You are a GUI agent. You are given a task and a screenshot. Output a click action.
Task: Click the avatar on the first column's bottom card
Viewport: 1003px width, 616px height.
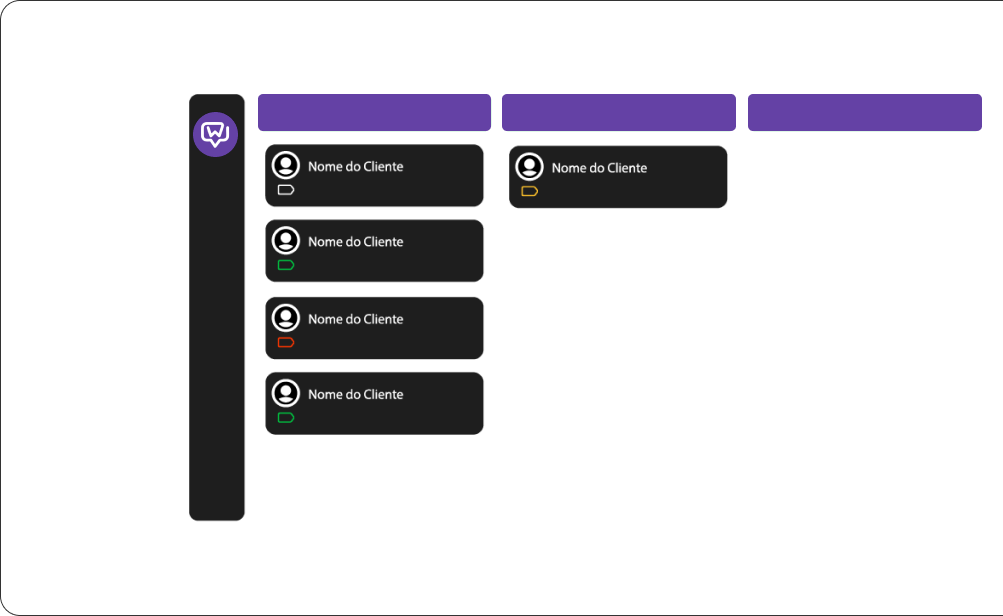click(286, 393)
